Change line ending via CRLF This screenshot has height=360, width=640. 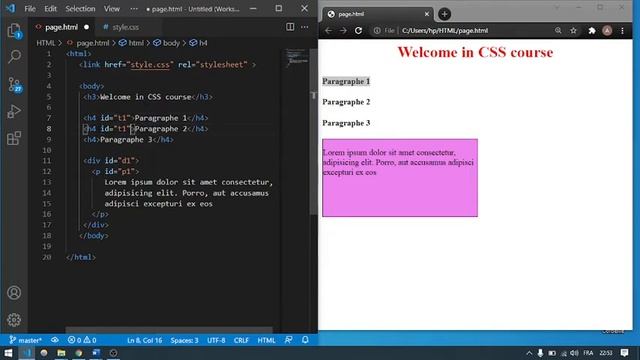coord(241,340)
